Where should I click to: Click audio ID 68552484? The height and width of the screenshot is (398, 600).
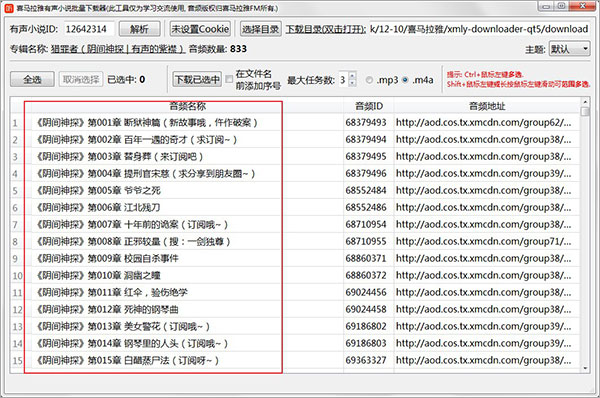tap(366, 190)
